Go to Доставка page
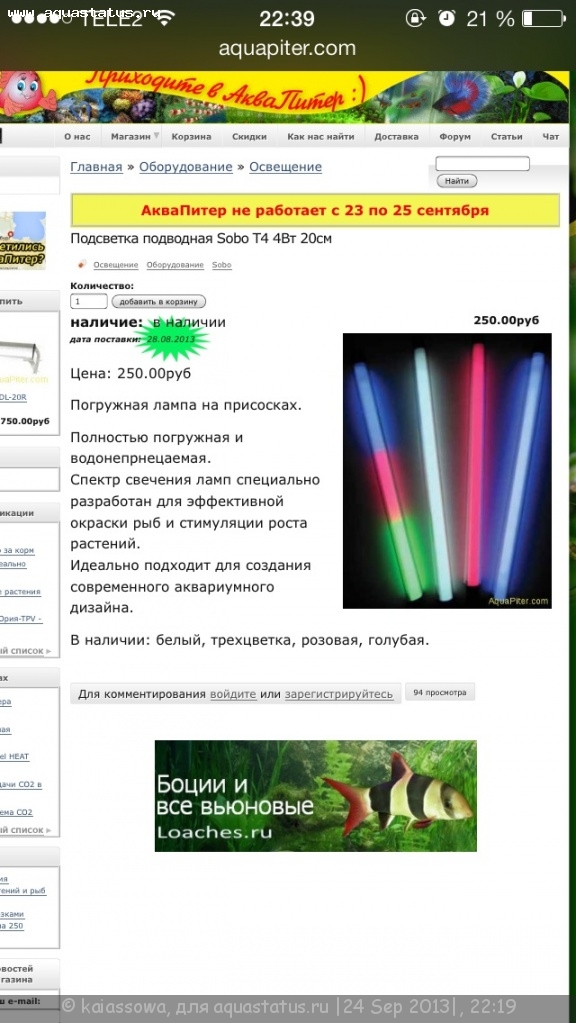The image size is (576, 1023). click(397, 136)
